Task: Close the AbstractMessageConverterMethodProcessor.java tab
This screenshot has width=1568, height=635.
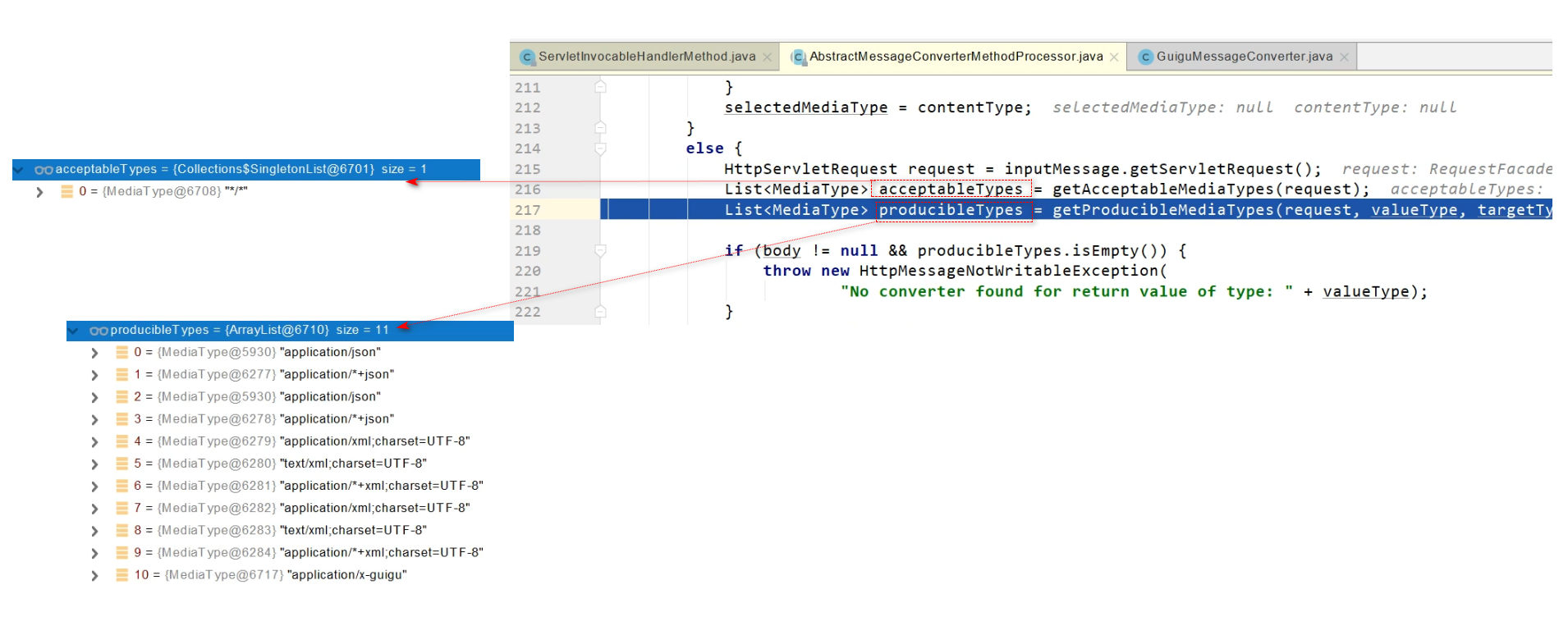Action: point(1114,57)
